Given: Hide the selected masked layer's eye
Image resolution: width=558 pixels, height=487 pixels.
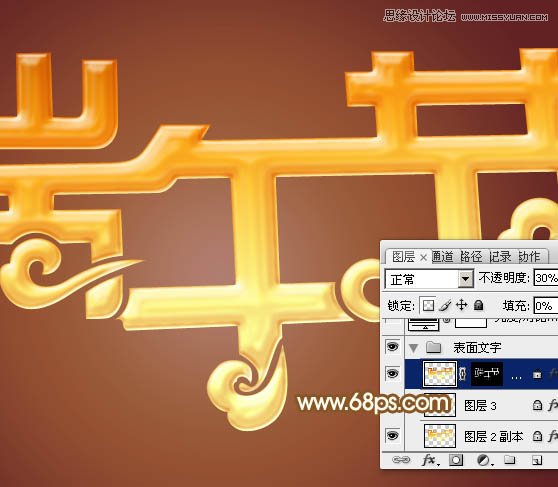Looking at the screenshot, I should (x=392, y=373).
